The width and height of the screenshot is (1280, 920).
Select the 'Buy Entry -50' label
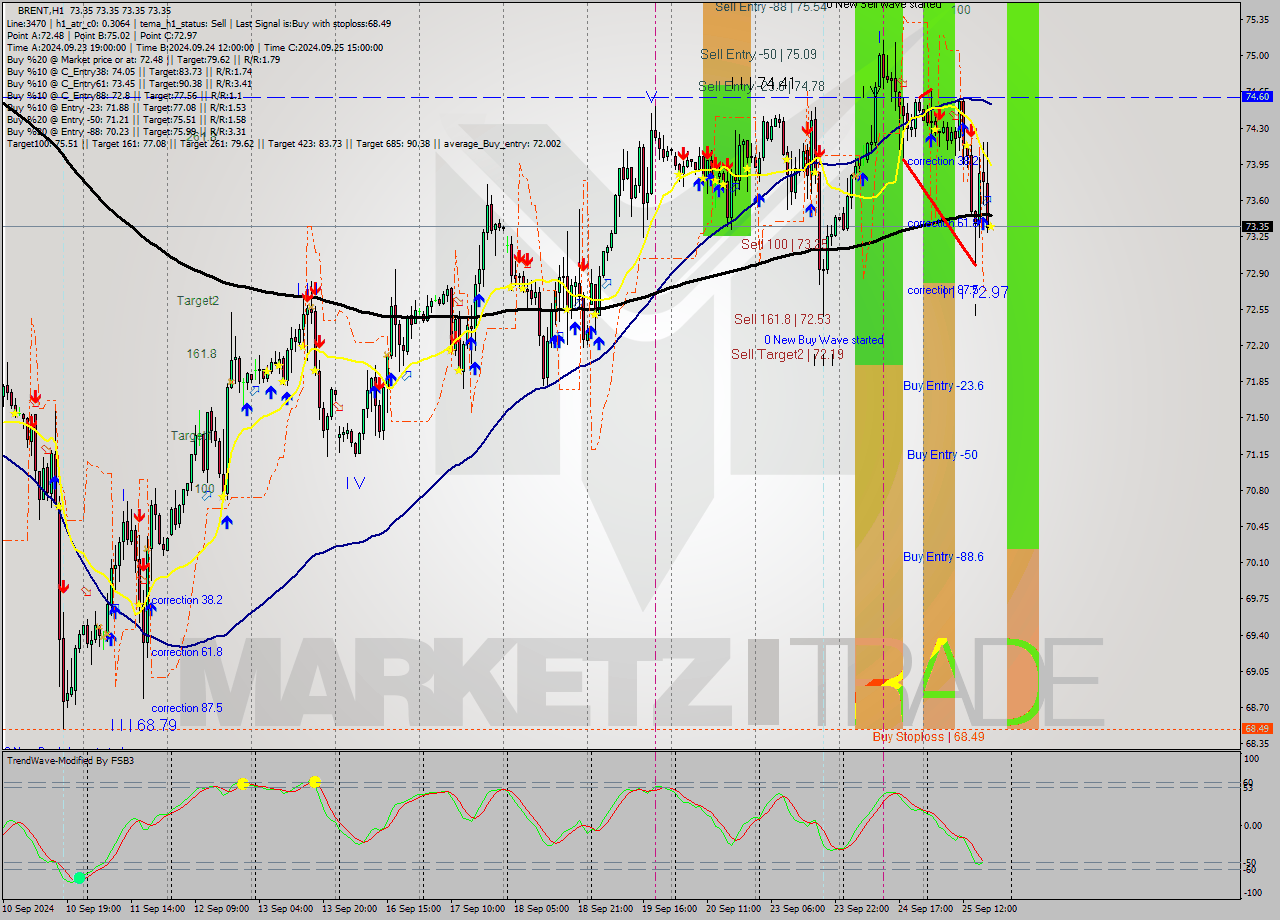(x=942, y=455)
